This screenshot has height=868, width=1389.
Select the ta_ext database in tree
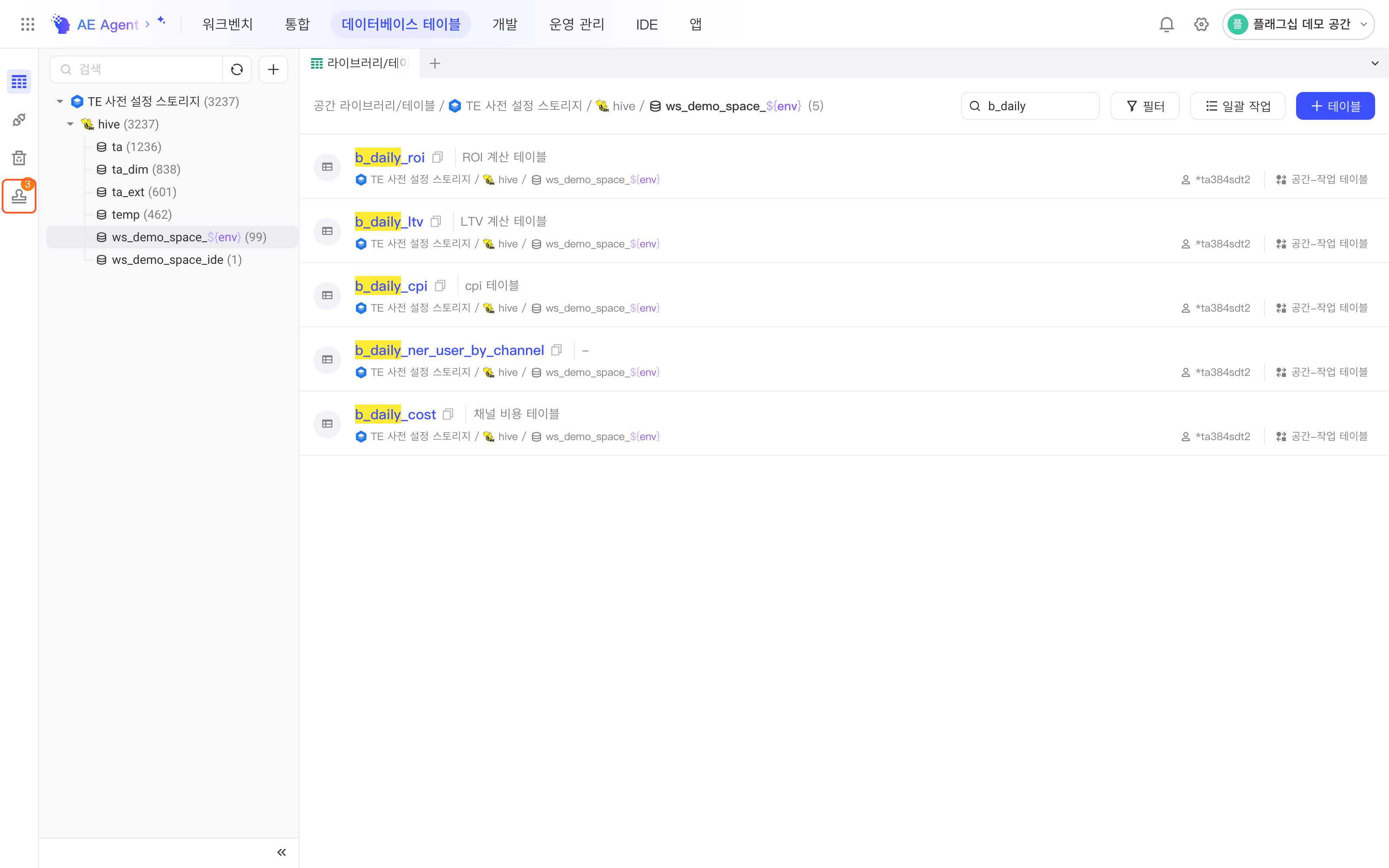(x=137, y=192)
